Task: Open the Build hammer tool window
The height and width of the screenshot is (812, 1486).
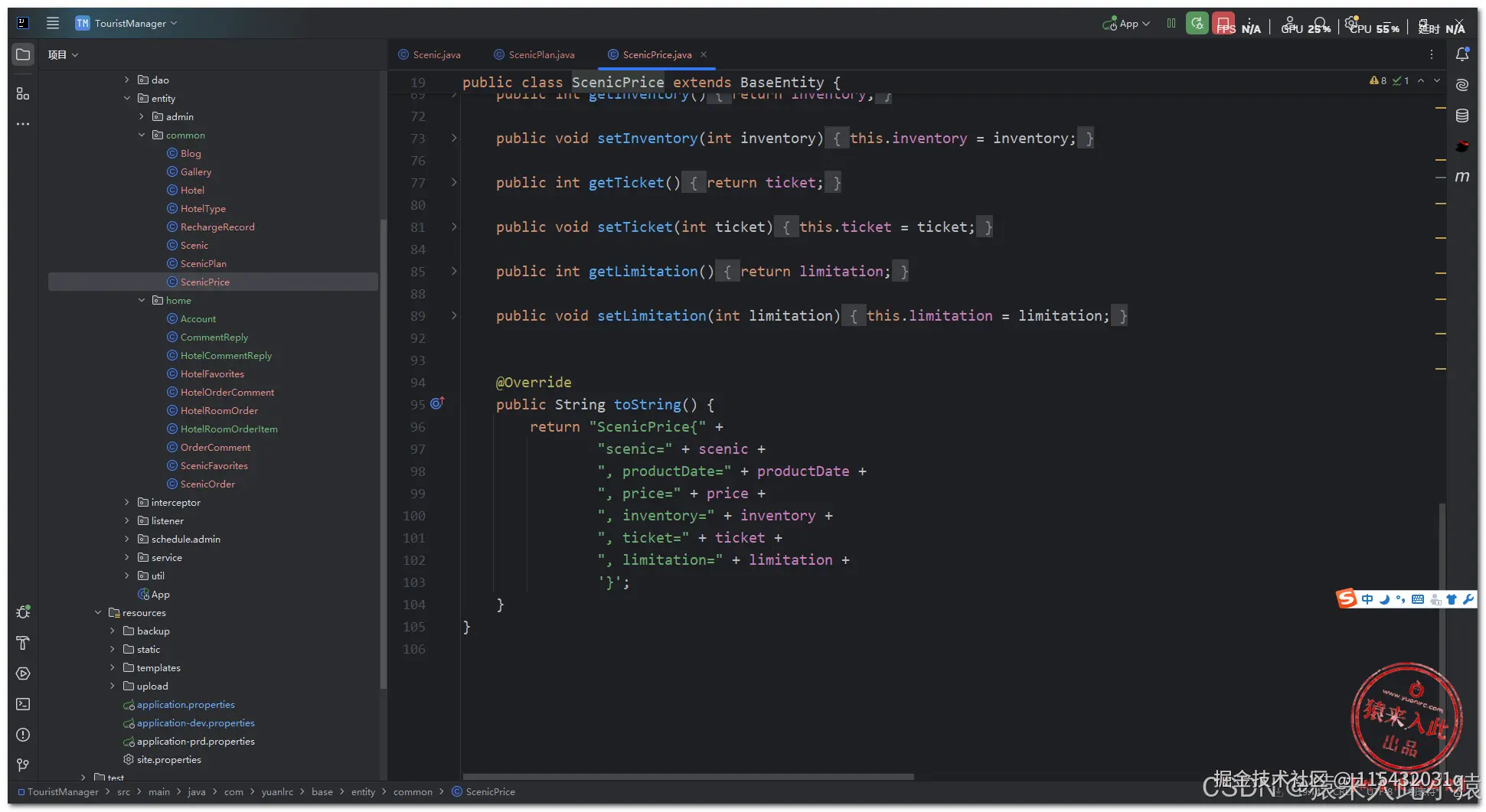Action: tap(23, 643)
